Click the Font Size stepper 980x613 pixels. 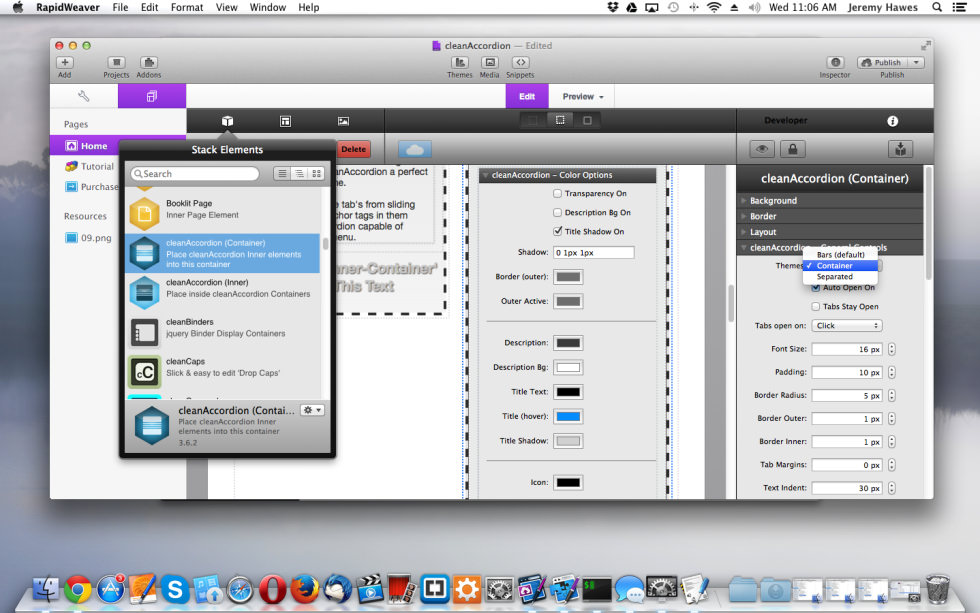click(892, 349)
